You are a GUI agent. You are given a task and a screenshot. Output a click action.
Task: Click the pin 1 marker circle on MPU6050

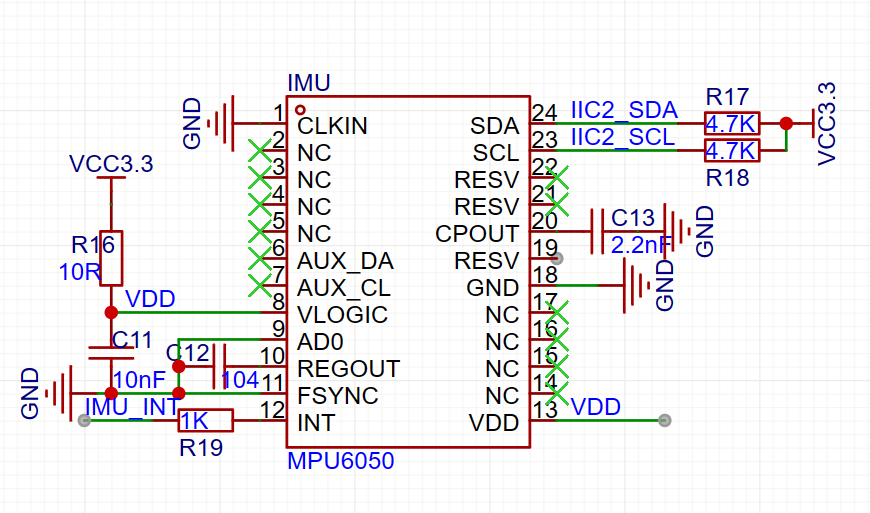click(300, 110)
